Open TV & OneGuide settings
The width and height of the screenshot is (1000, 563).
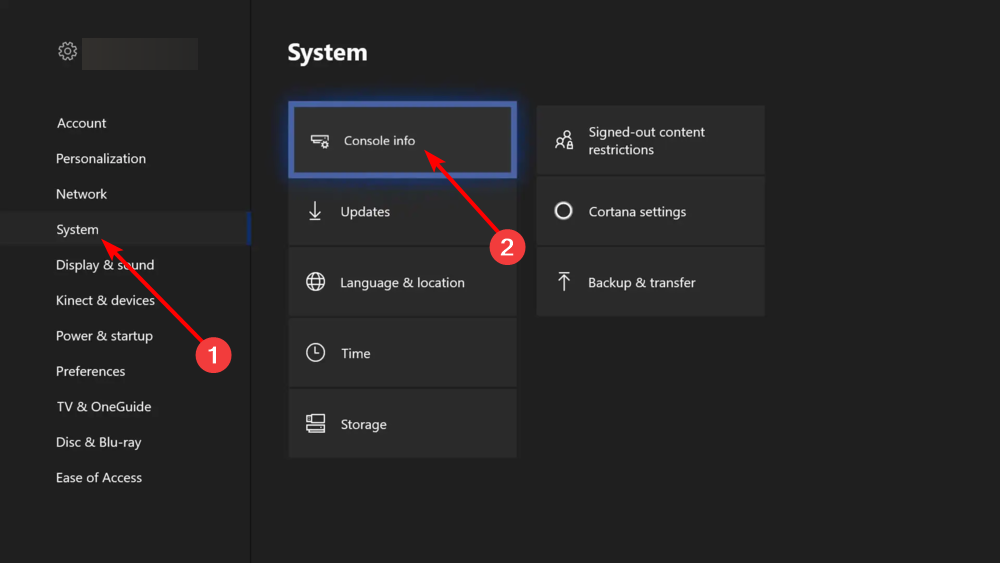tap(104, 407)
